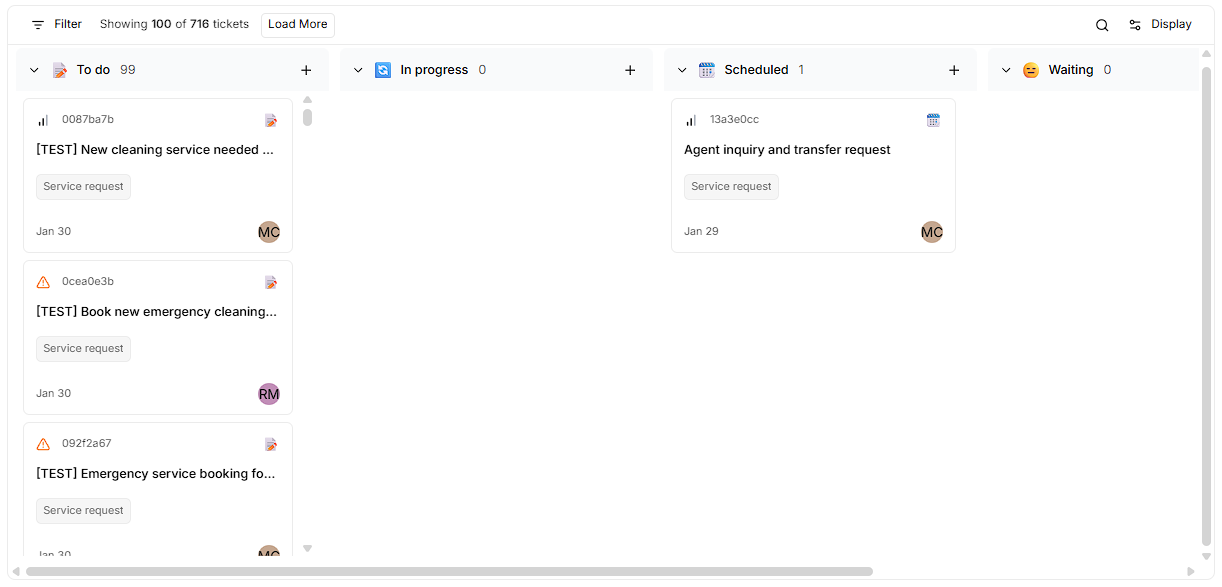Click Service request tag on ticket 092f2a67

83,511
